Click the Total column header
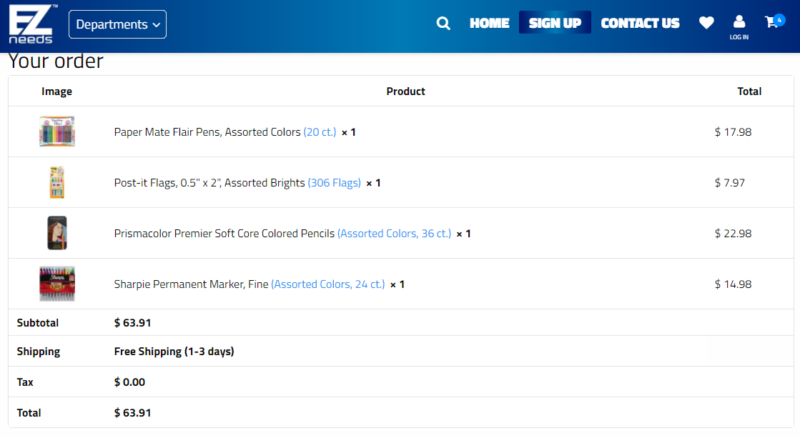Screen dimensions: 800x438 749,91
